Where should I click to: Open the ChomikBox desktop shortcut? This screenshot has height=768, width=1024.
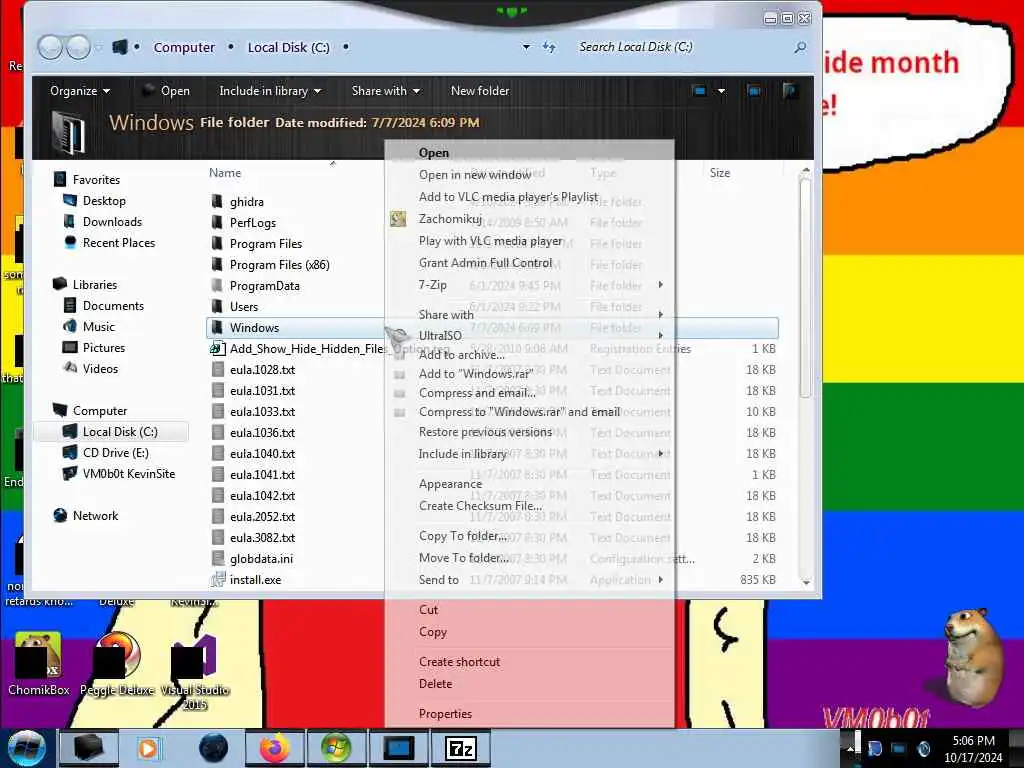(x=39, y=664)
